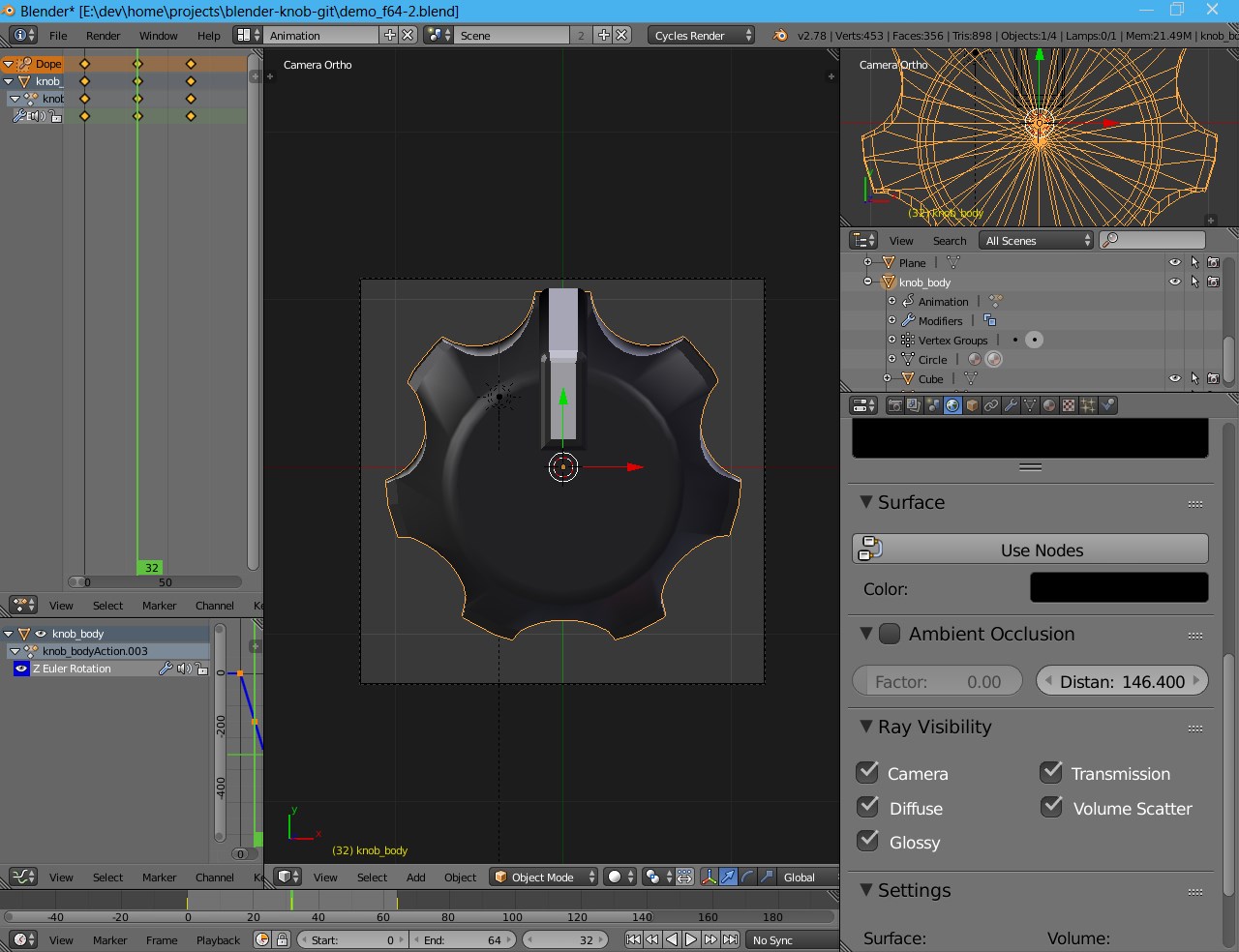Open the Object properties tab (orange cube)
This screenshot has height=952, width=1239.
(x=972, y=405)
